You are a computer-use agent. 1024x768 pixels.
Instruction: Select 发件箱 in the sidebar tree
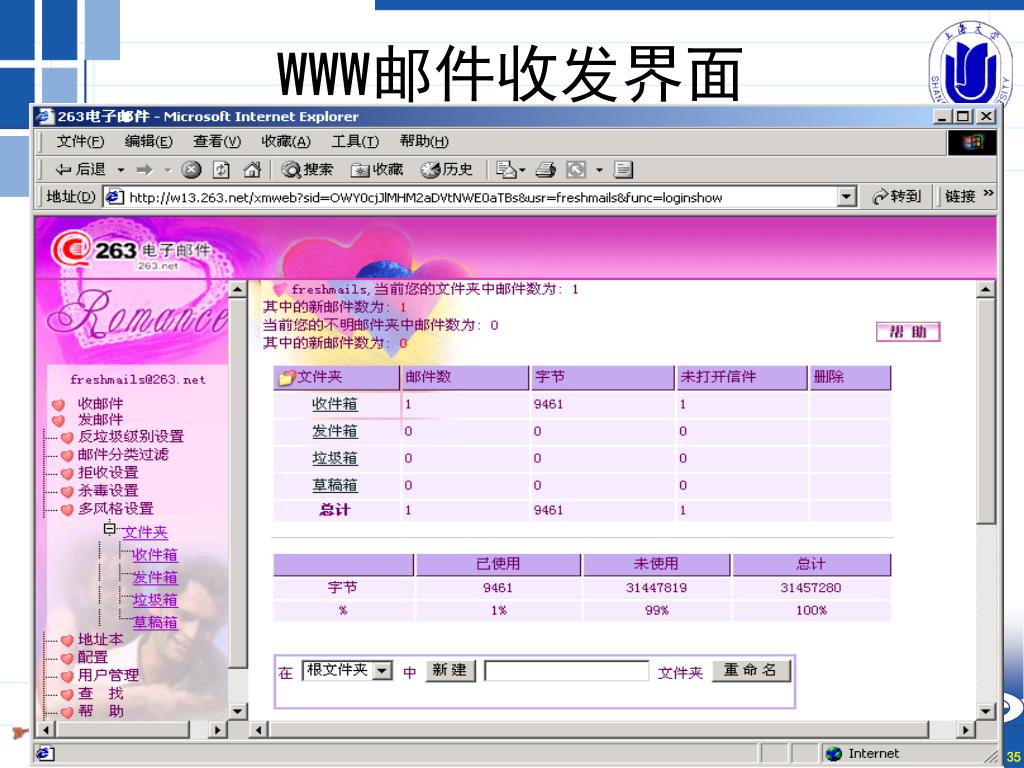tap(155, 577)
